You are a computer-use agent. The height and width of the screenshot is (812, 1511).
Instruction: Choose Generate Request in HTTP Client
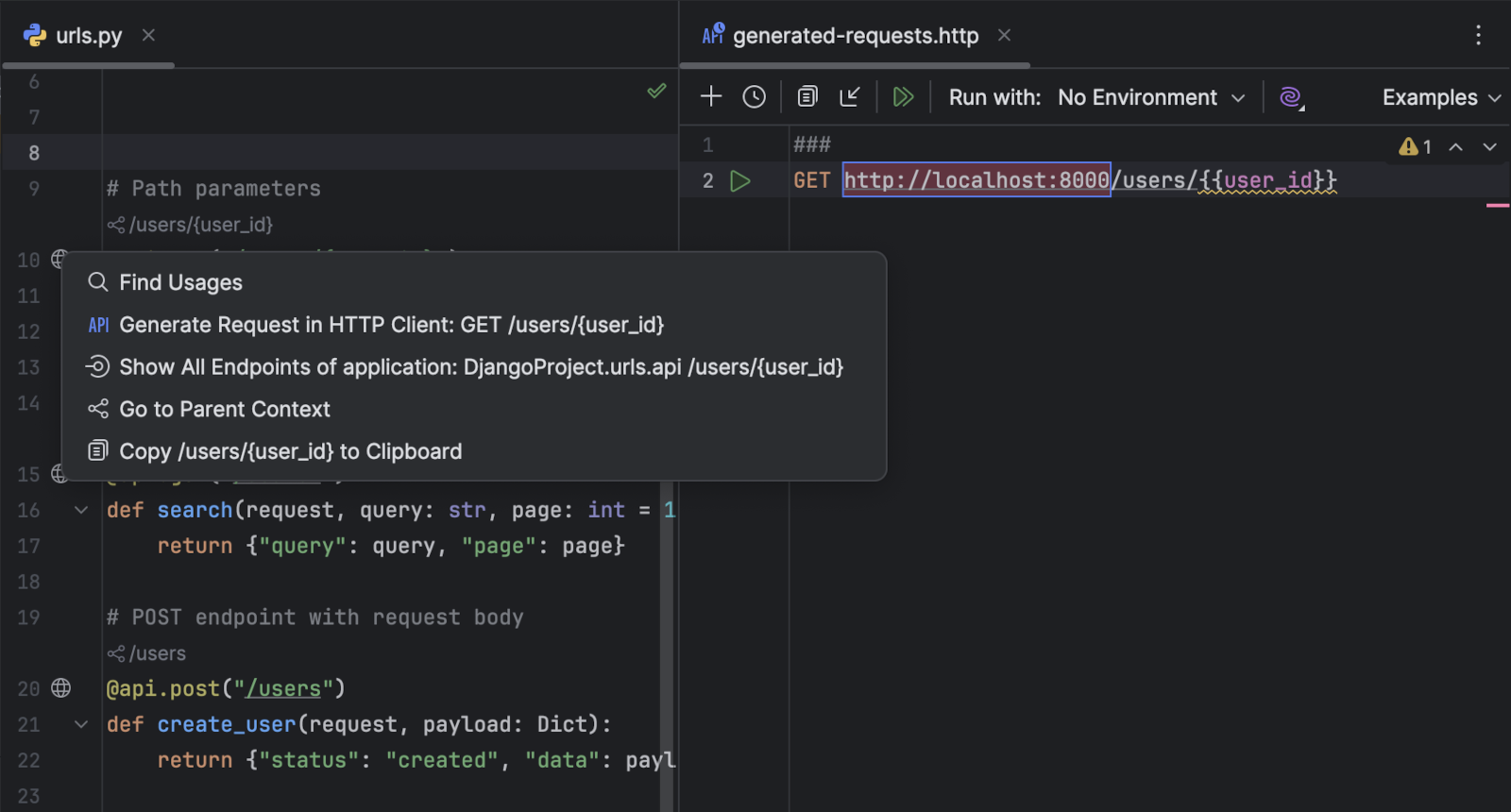[x=391, y=325]
